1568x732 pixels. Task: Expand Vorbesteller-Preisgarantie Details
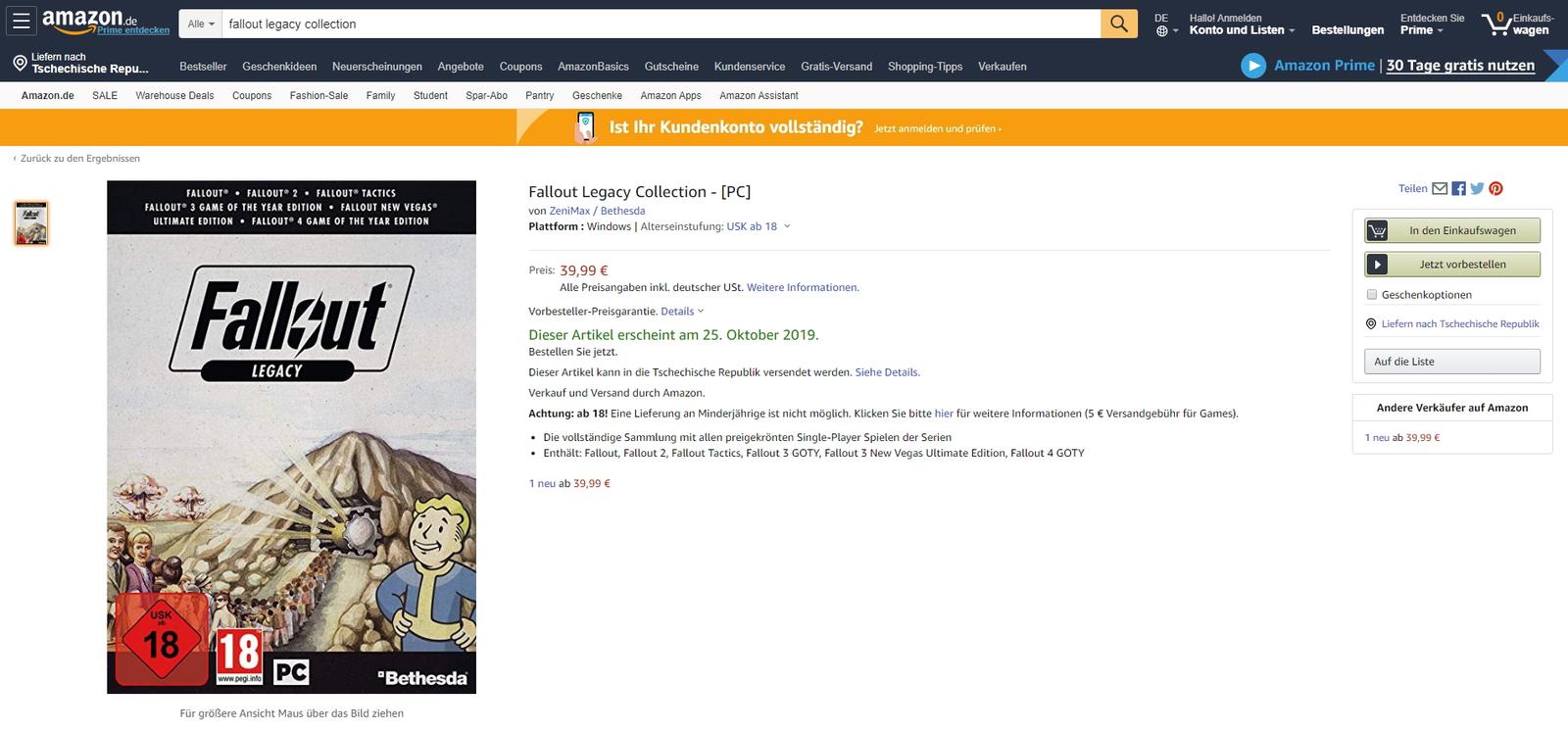click(x=682, y=312)
